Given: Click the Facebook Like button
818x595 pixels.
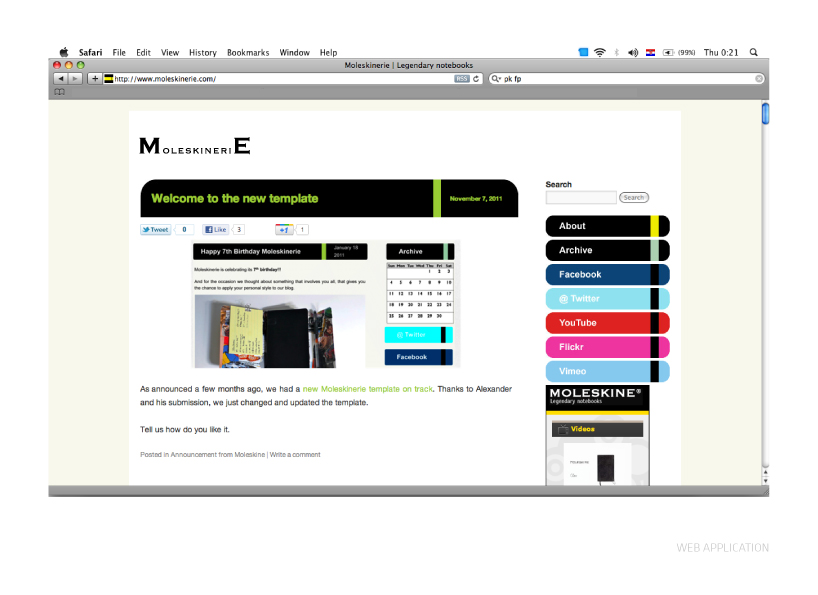Looking at the screenshot, I should [x=216, y=230].
